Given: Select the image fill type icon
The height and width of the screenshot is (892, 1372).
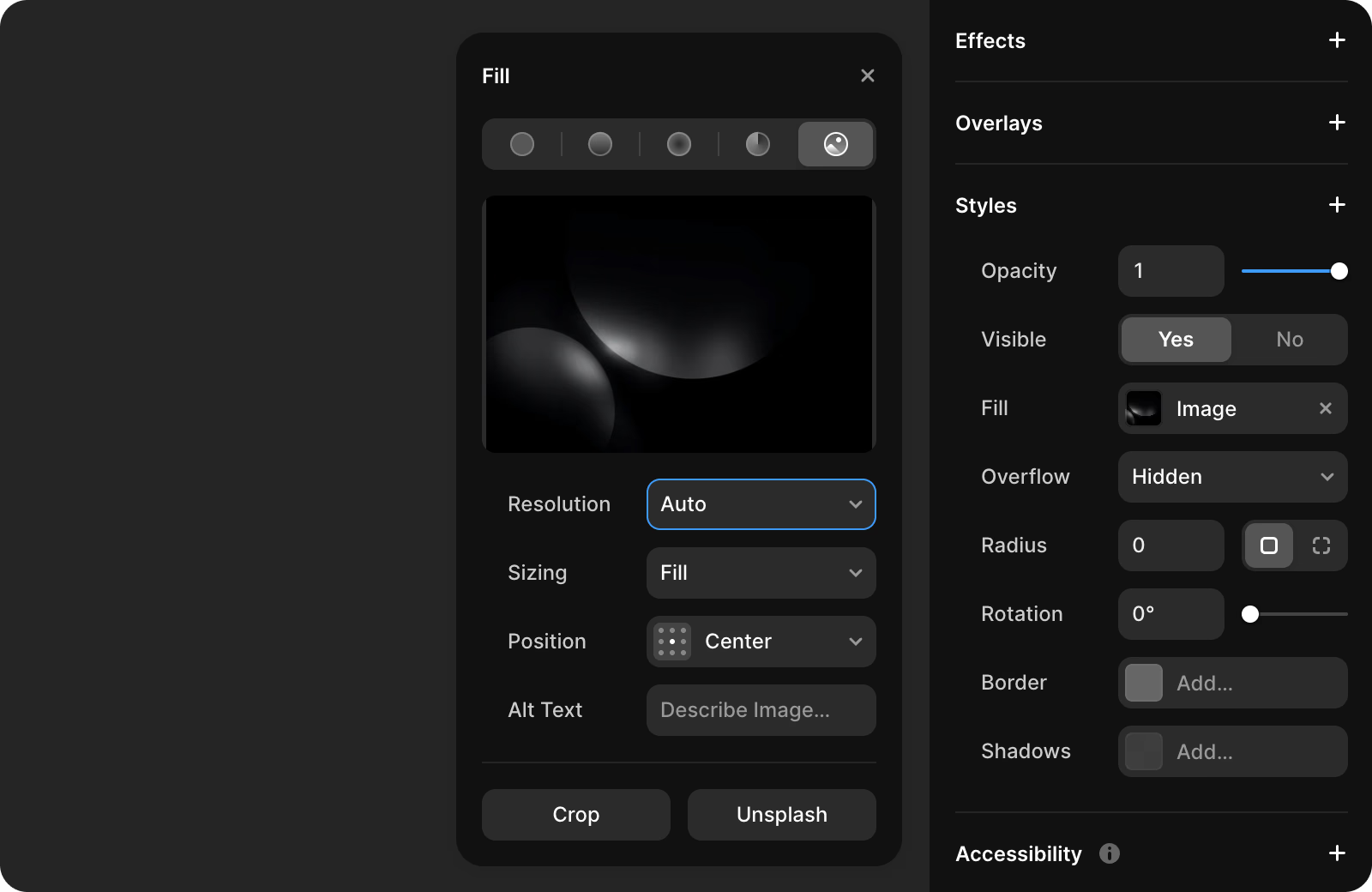Looking at the screenshot, I should [x=835, y=144].
